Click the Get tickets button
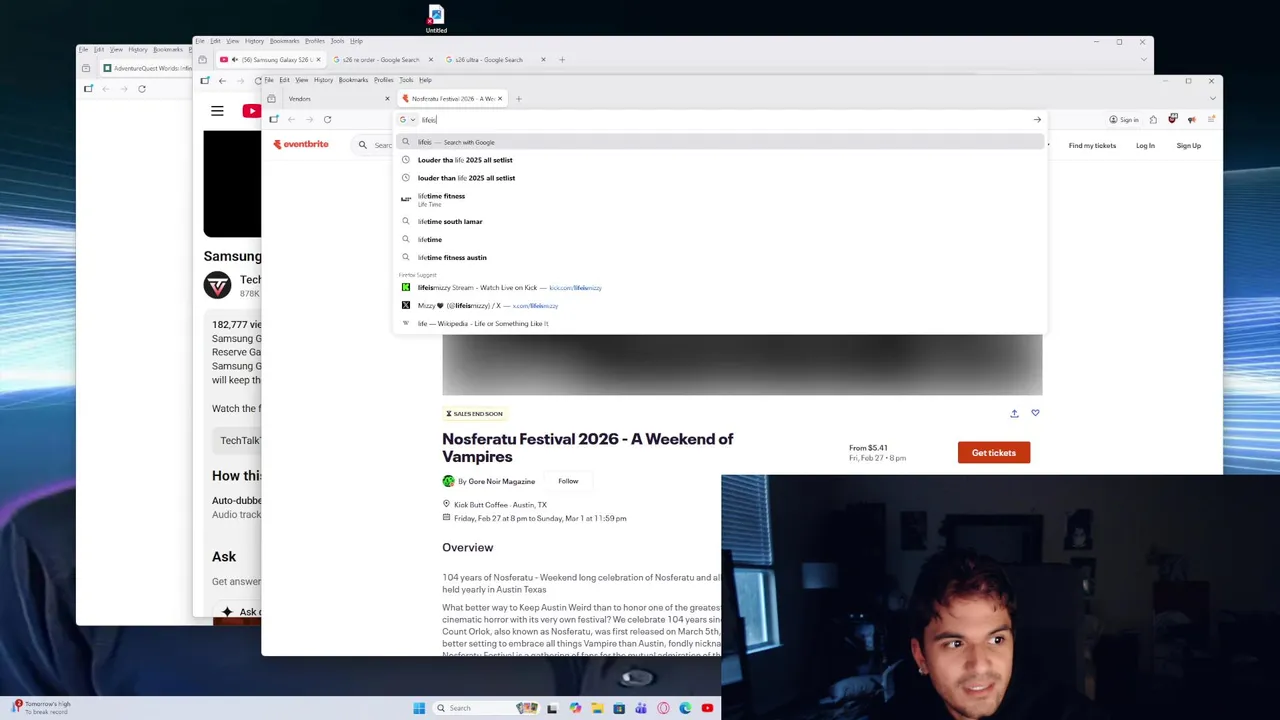The width and height of the screenshot is (1280, 720). click(993, 453)
